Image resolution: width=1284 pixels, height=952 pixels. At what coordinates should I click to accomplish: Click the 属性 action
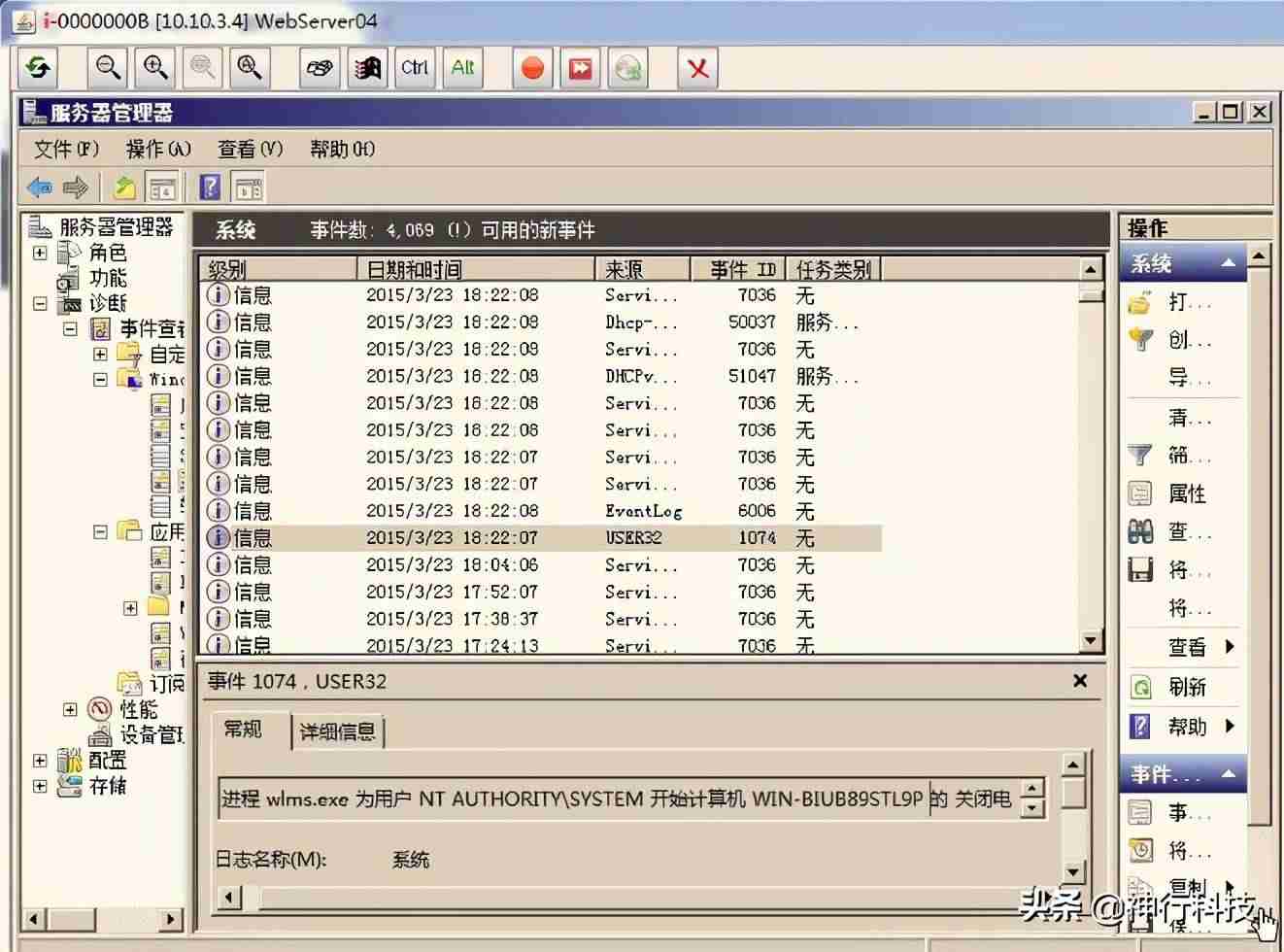point(1187,493)
